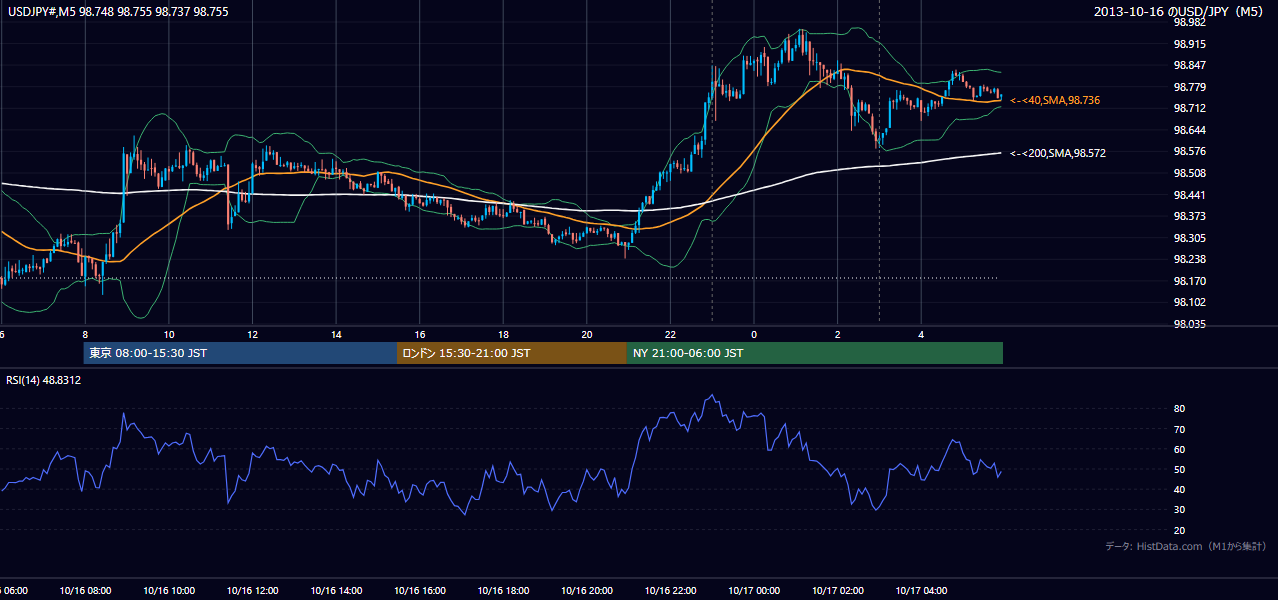Click price axis label 98.373

pyautogui.click(x=1189, y=216)
